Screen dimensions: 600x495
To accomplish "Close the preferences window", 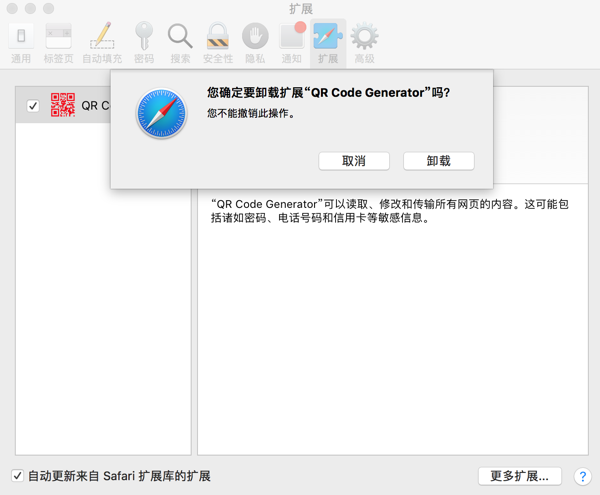I will click(12, 8).
